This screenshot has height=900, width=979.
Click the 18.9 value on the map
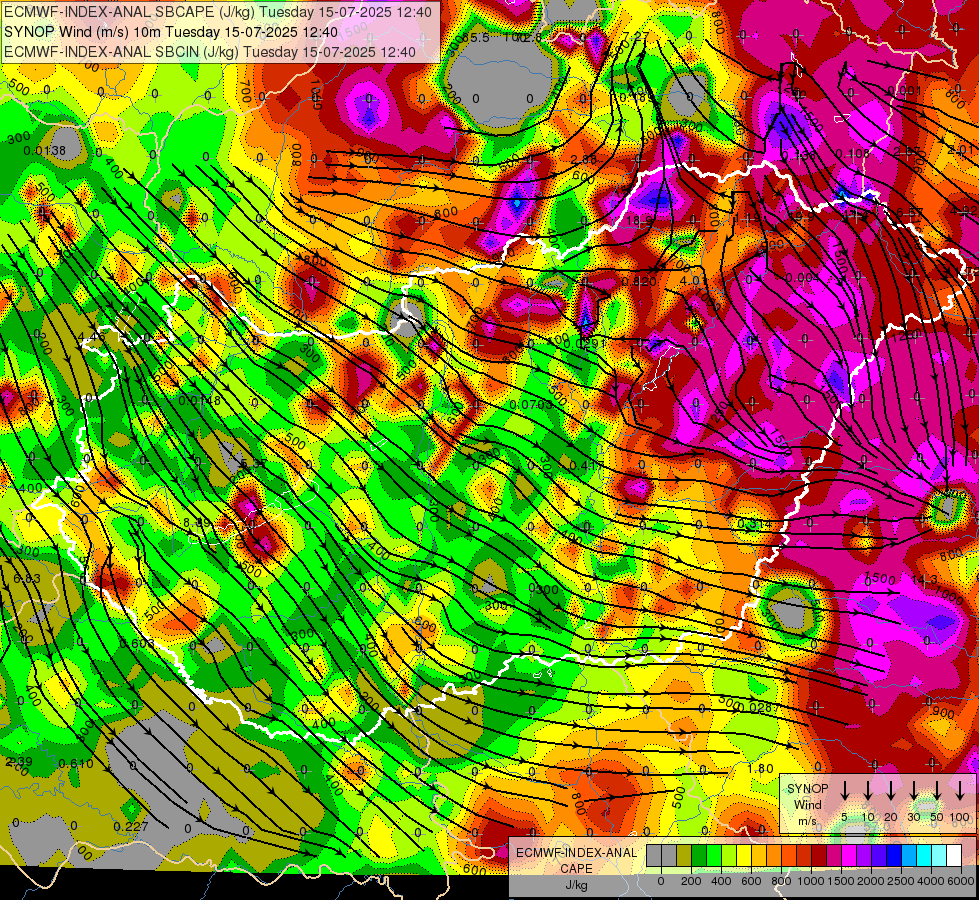pyautogui.click(x=638, y=220)
